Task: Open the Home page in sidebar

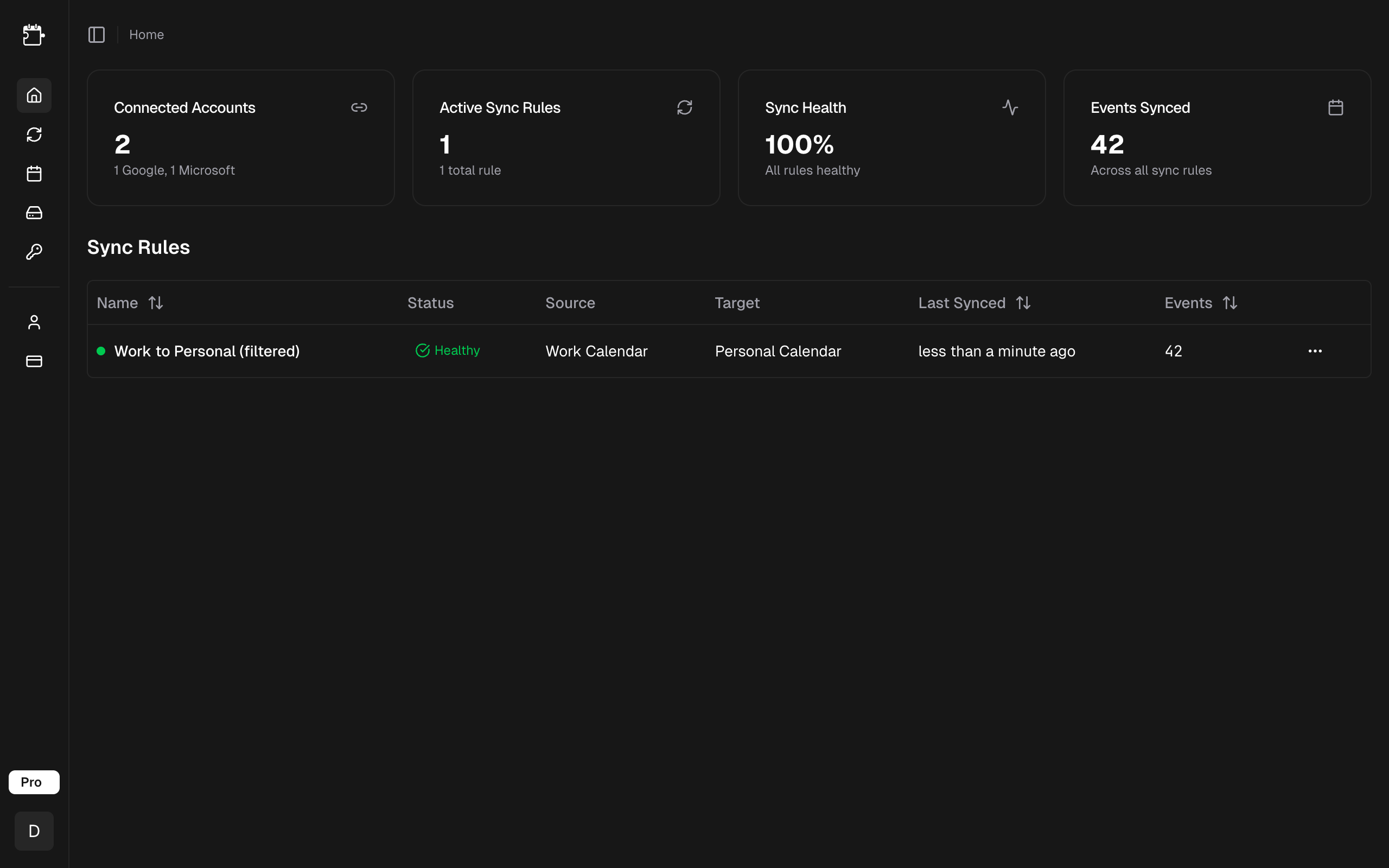Action: pos(34,95)
